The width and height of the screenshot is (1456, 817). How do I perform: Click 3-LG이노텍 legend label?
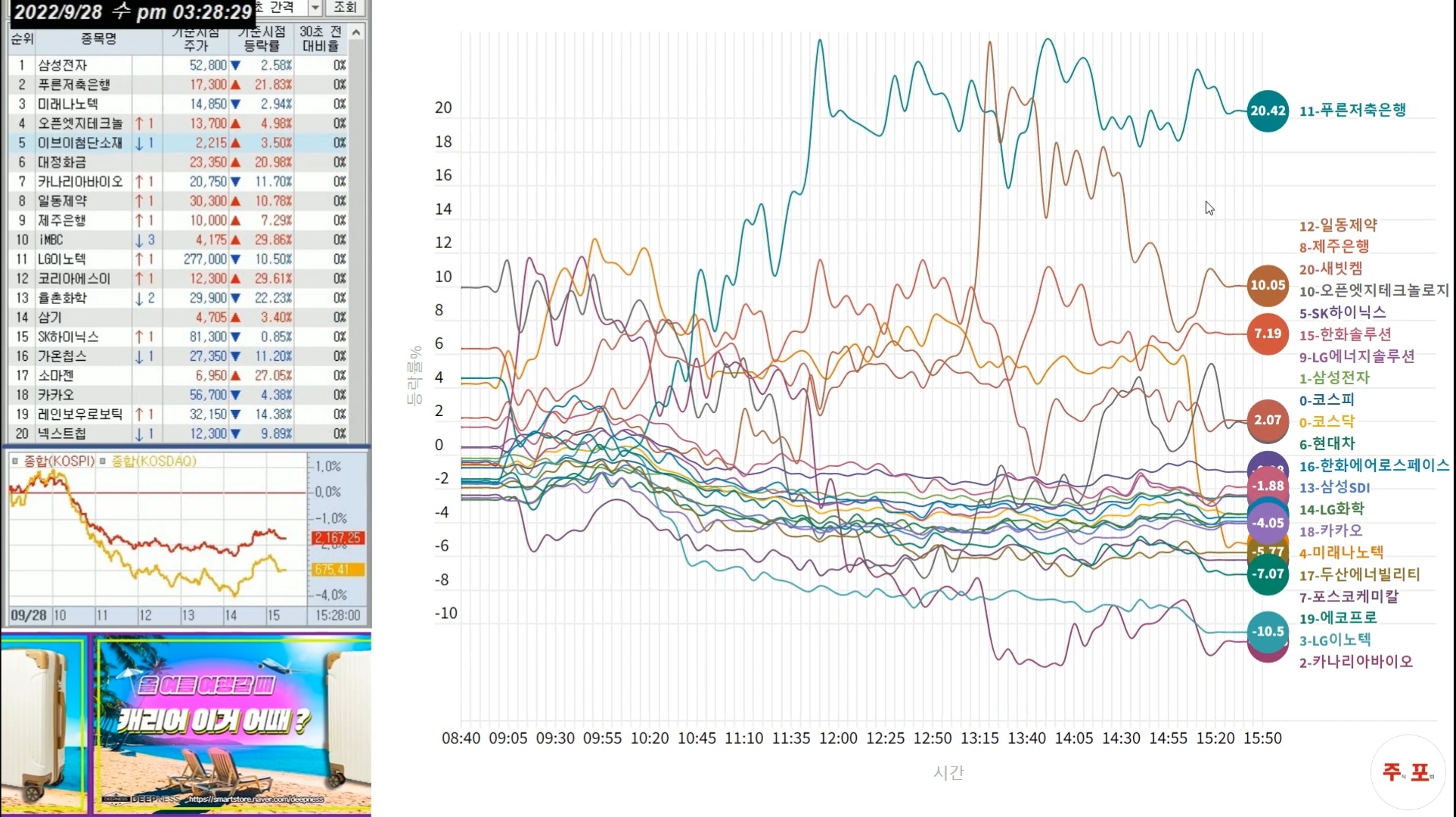click(1335, 640)
